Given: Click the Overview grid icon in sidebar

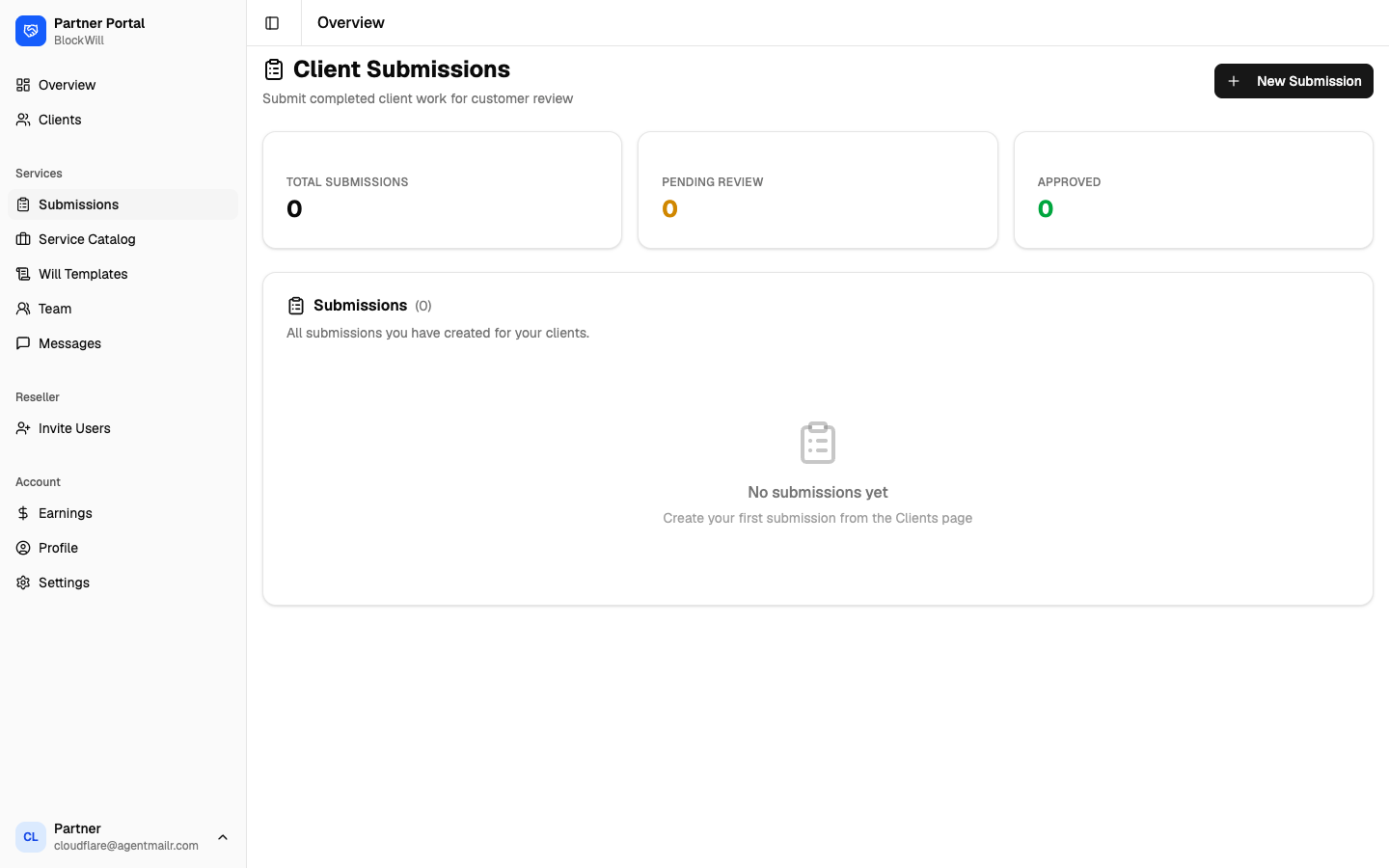Looking at the screenshot, I should pos(23,85).
